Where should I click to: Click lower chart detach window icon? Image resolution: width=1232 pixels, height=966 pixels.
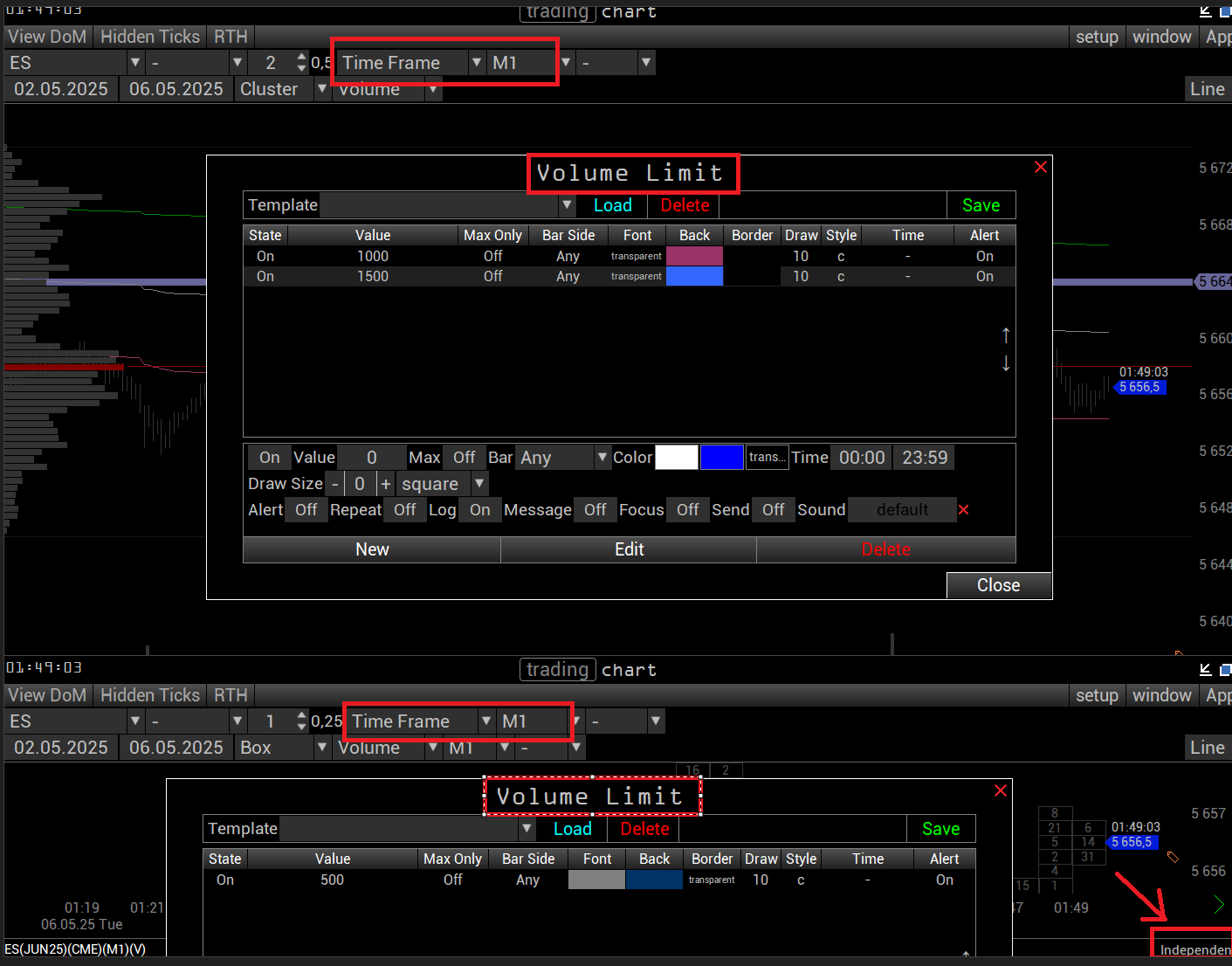[1205, 670]
